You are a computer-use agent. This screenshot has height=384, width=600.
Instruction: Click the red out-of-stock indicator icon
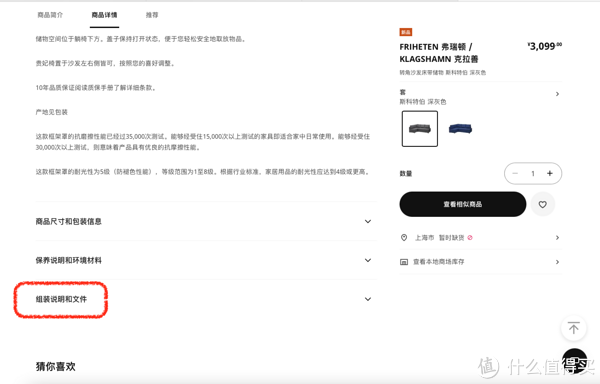(x=470, y=238)
